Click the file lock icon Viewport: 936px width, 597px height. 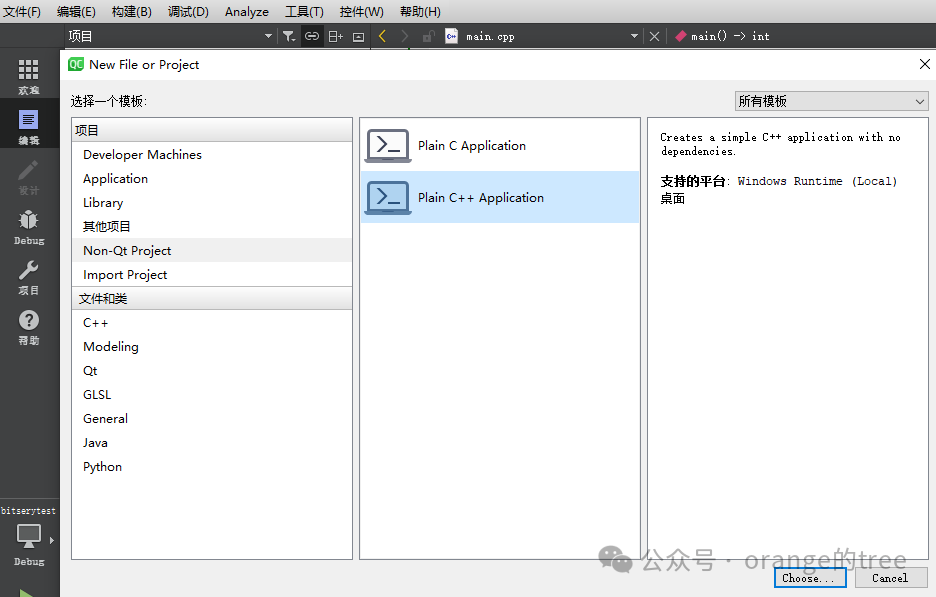[428, 36]
